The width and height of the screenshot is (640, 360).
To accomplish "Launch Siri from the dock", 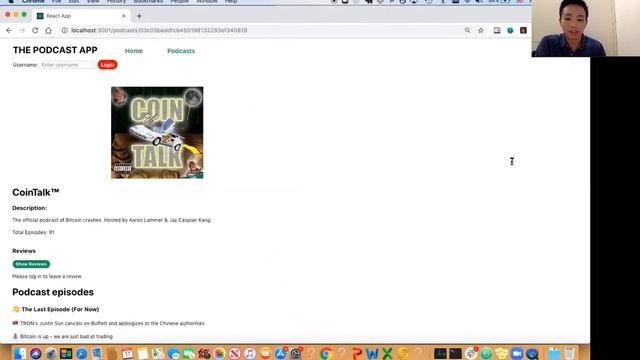I will (36, 353).
